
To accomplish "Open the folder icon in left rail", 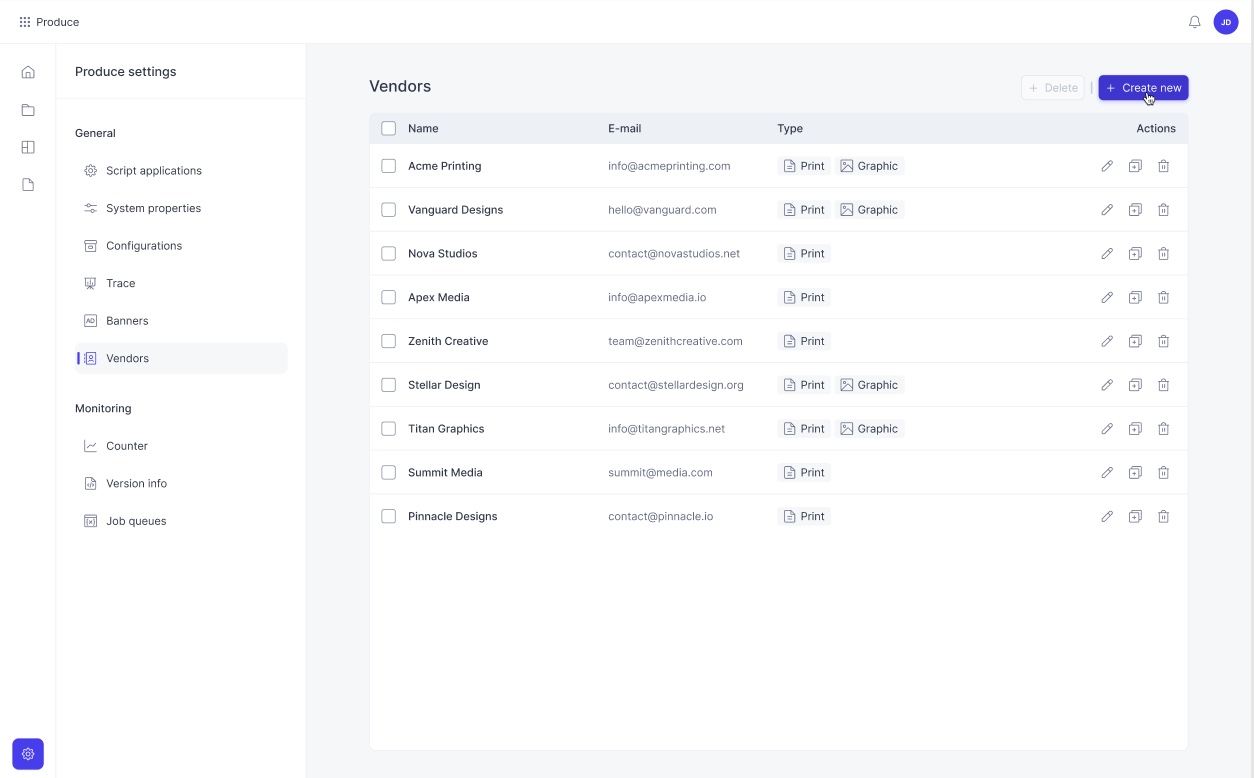I will point(28,110).
